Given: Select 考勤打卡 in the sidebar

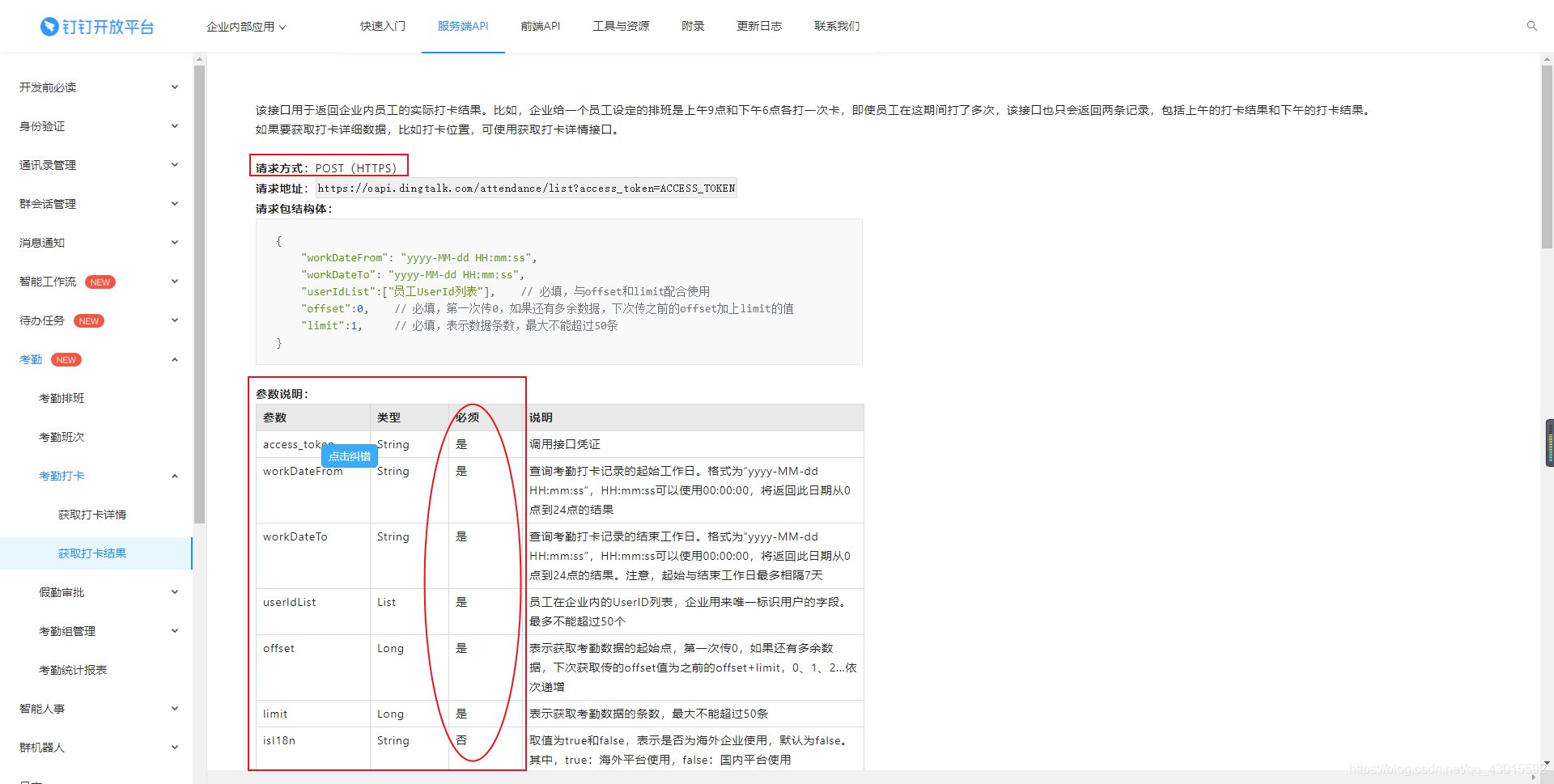Looking at the screenshot, I should click(62, 476).
